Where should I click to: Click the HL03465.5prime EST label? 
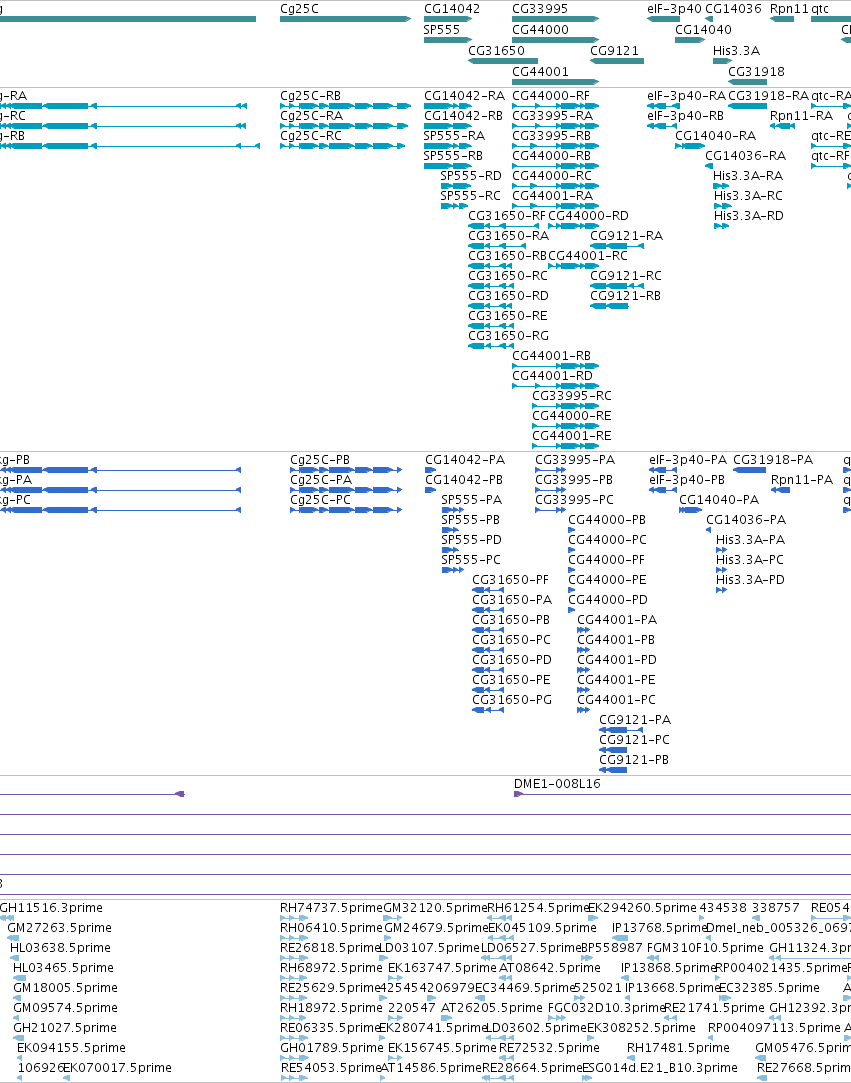(63, 968)
